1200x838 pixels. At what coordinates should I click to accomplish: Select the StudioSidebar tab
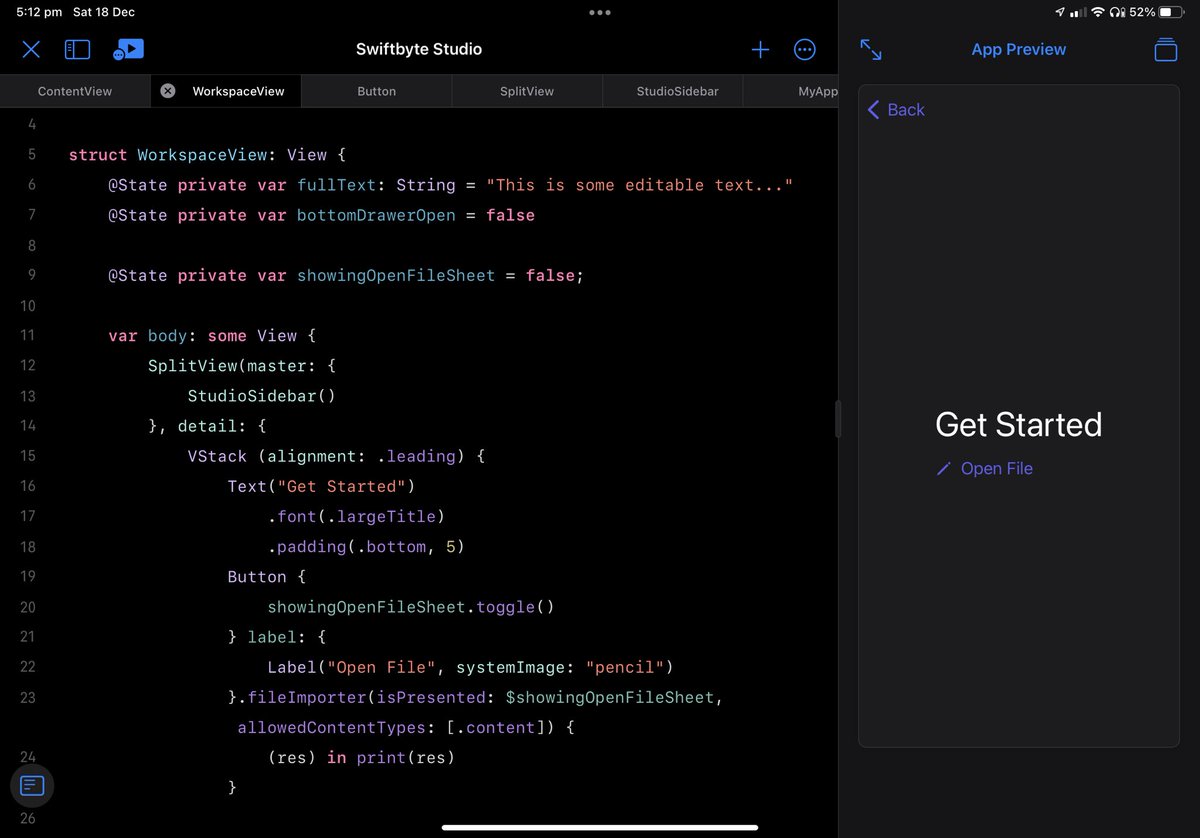[x=680, y=91]
